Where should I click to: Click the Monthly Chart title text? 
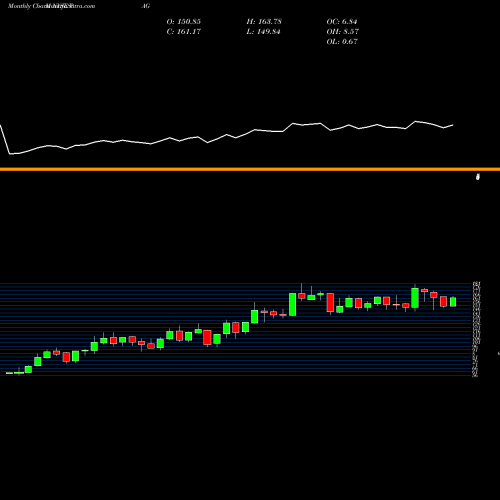pyautogui.click(x=51, y=6)
